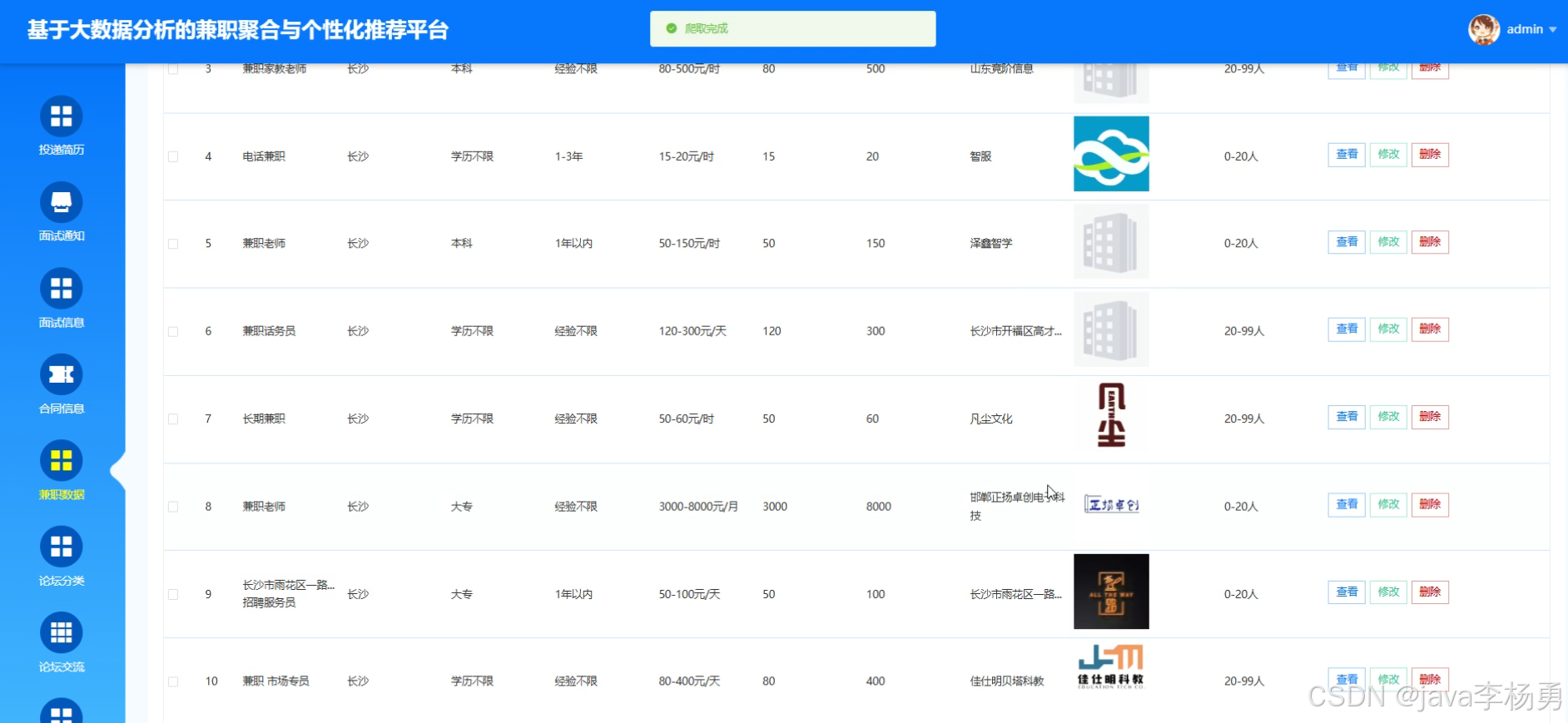1568x723 pixels.
Task: Click salary cell 80-400元/天
Action: pyautogui.click(x=689, y=681)
